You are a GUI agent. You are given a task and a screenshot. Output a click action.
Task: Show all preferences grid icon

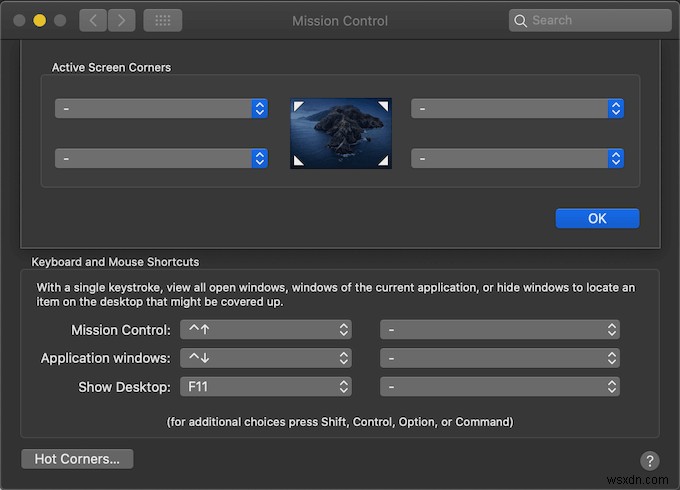click(163, 20)
